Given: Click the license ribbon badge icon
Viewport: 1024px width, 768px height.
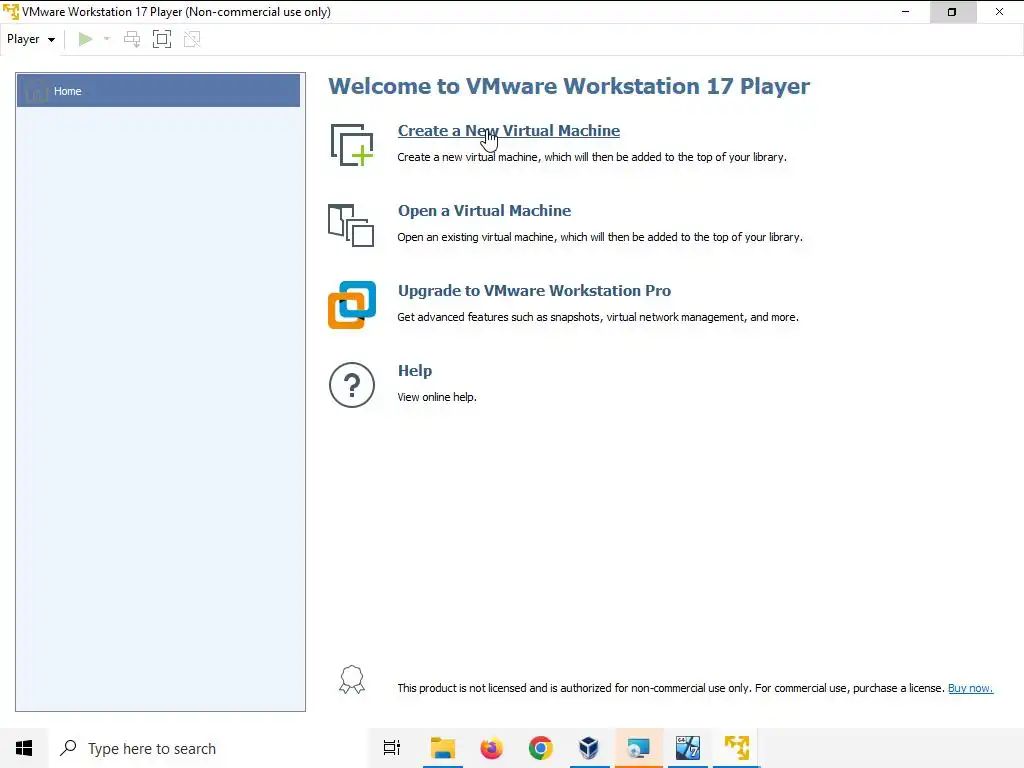Looking at the screenshot, I should tap(352, 679).
